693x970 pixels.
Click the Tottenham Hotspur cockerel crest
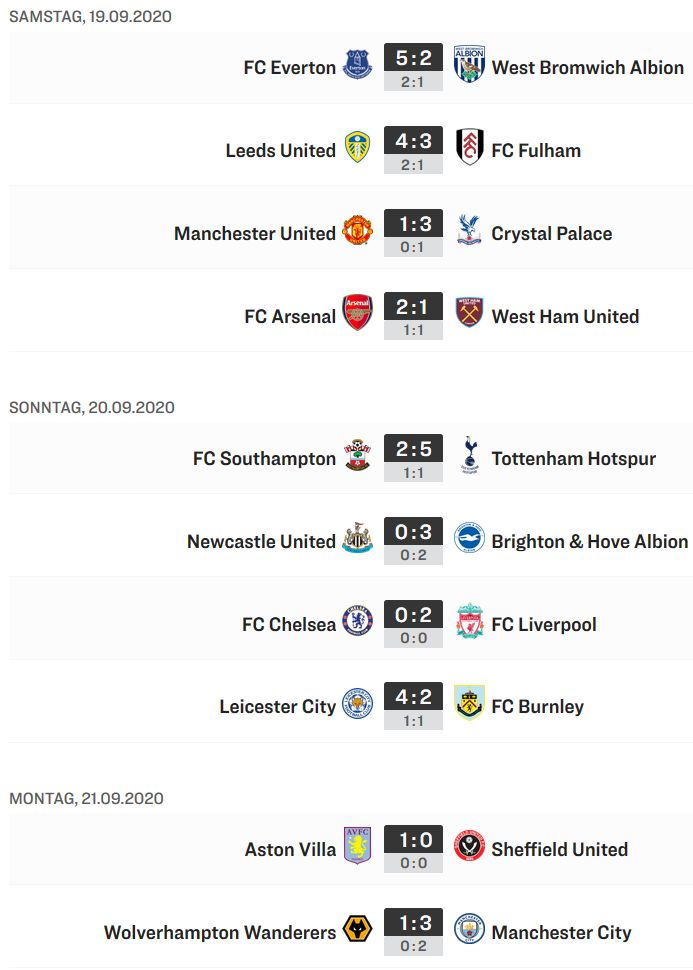[x=470, y=455]
